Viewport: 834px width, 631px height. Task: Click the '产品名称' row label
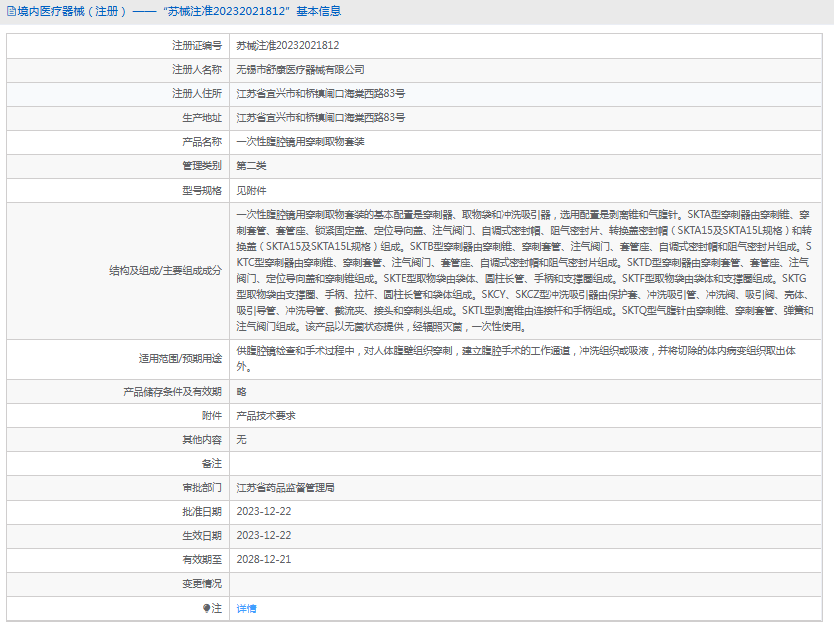pyautogui.click(x=202, y=142)
